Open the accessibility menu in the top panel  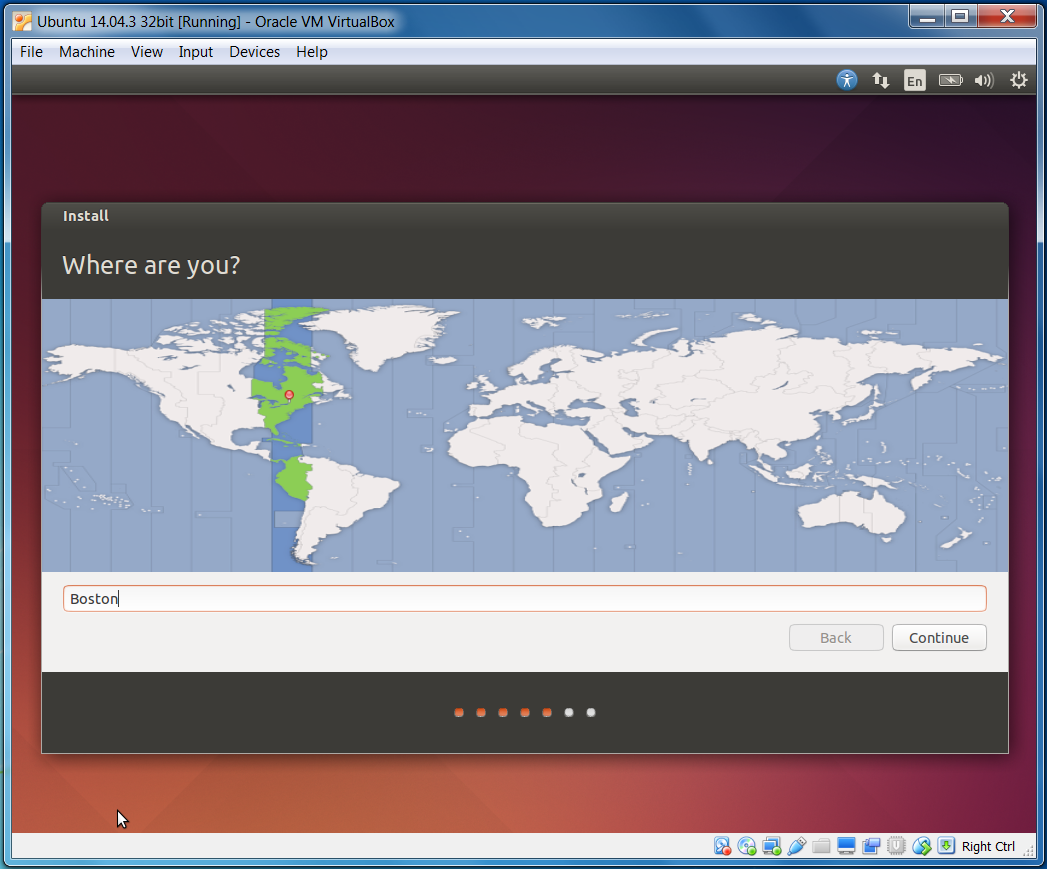(x=846, y=80)
